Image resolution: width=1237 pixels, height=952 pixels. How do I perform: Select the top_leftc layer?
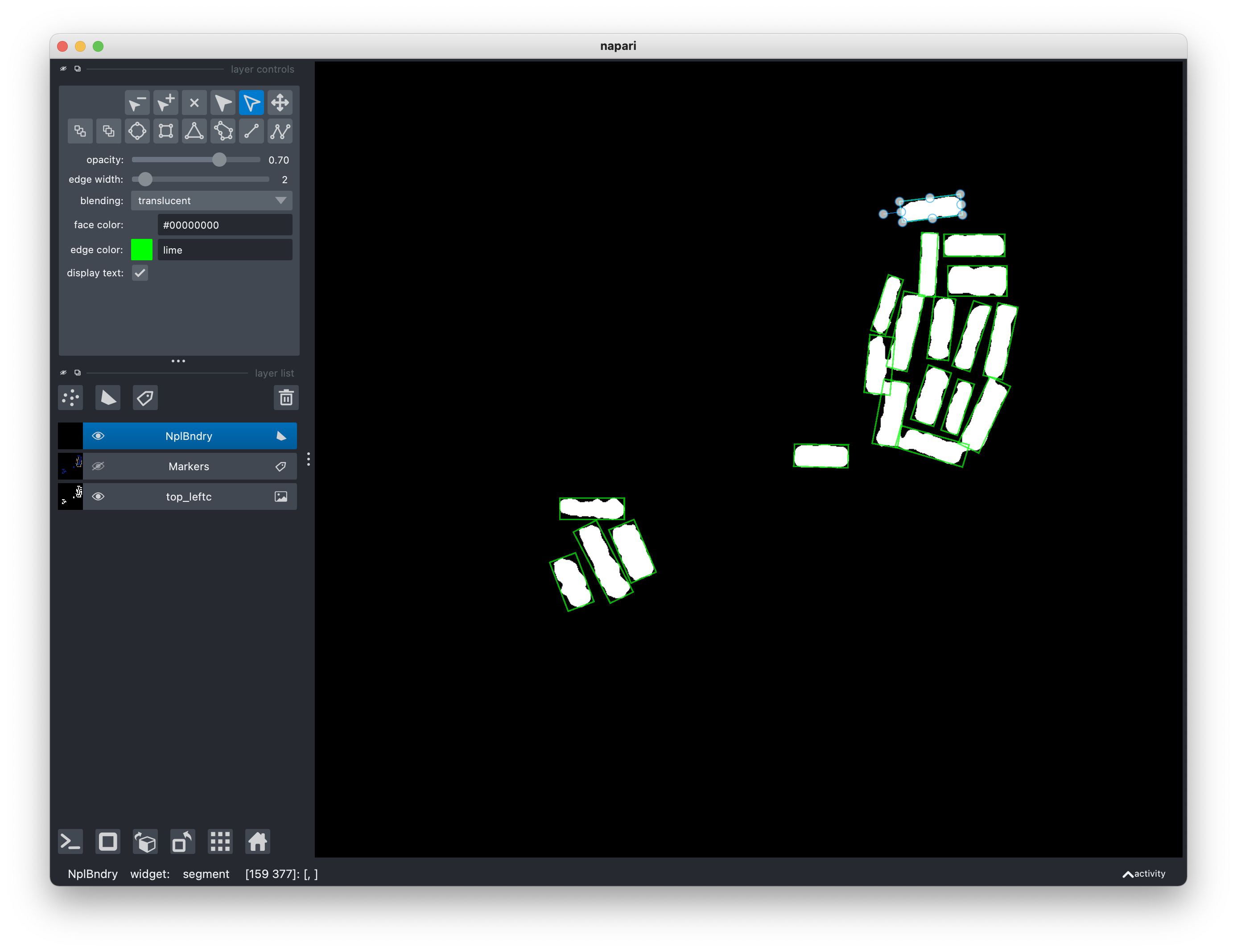pyautogui.click(x=189, y=497)
